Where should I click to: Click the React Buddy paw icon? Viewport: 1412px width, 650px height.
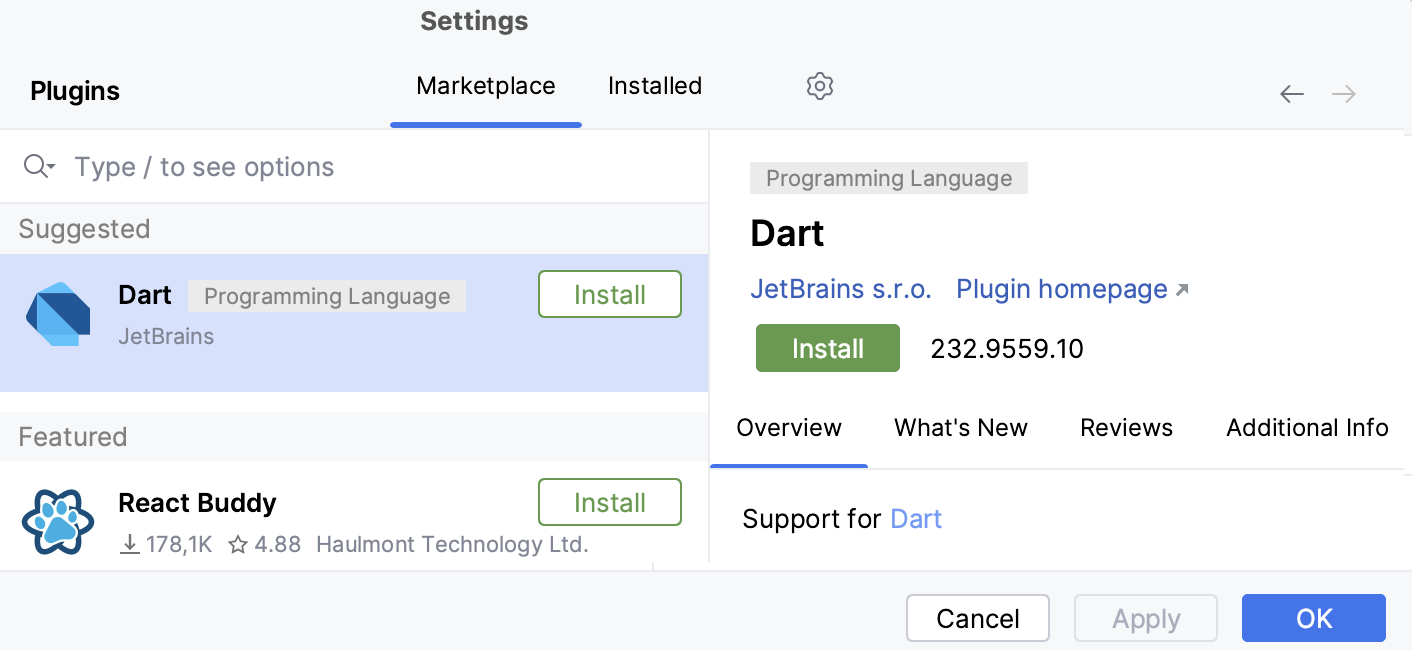tap(58, 521)
